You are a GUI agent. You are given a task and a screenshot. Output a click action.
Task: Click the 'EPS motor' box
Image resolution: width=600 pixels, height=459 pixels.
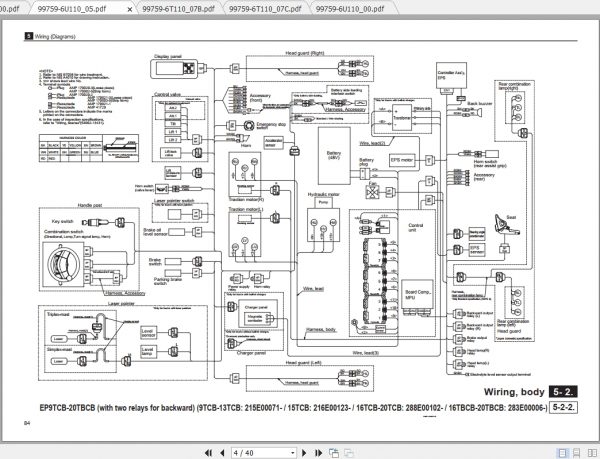click(402, 160)
